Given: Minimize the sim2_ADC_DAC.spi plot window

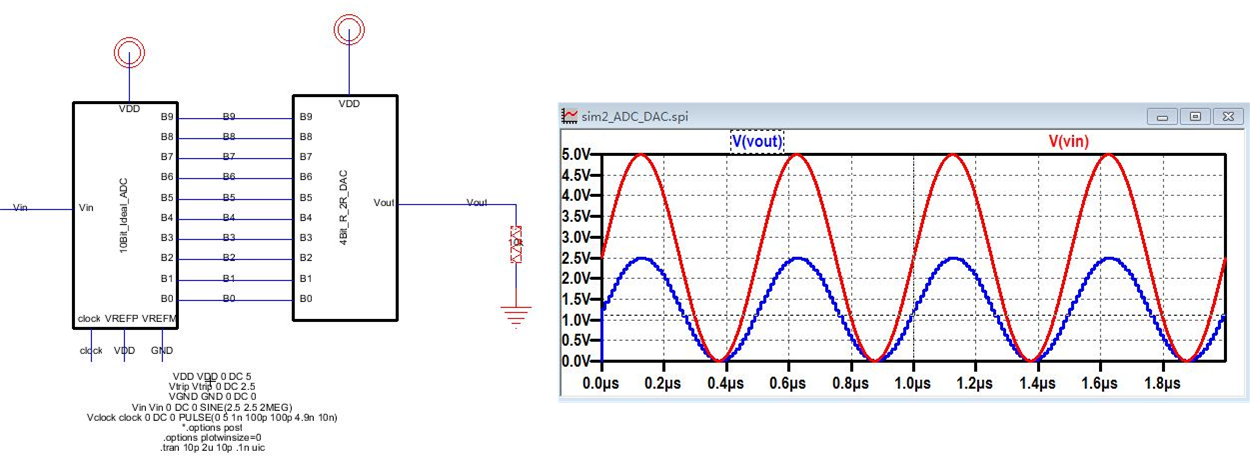Looking at the screenshot, I should click(x=1162, y=117).
